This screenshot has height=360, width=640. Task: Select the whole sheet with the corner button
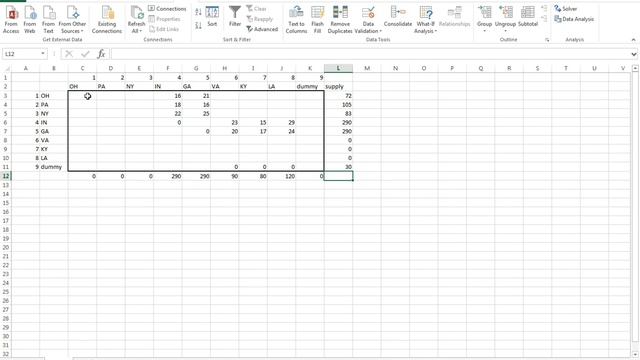(6, 68)
